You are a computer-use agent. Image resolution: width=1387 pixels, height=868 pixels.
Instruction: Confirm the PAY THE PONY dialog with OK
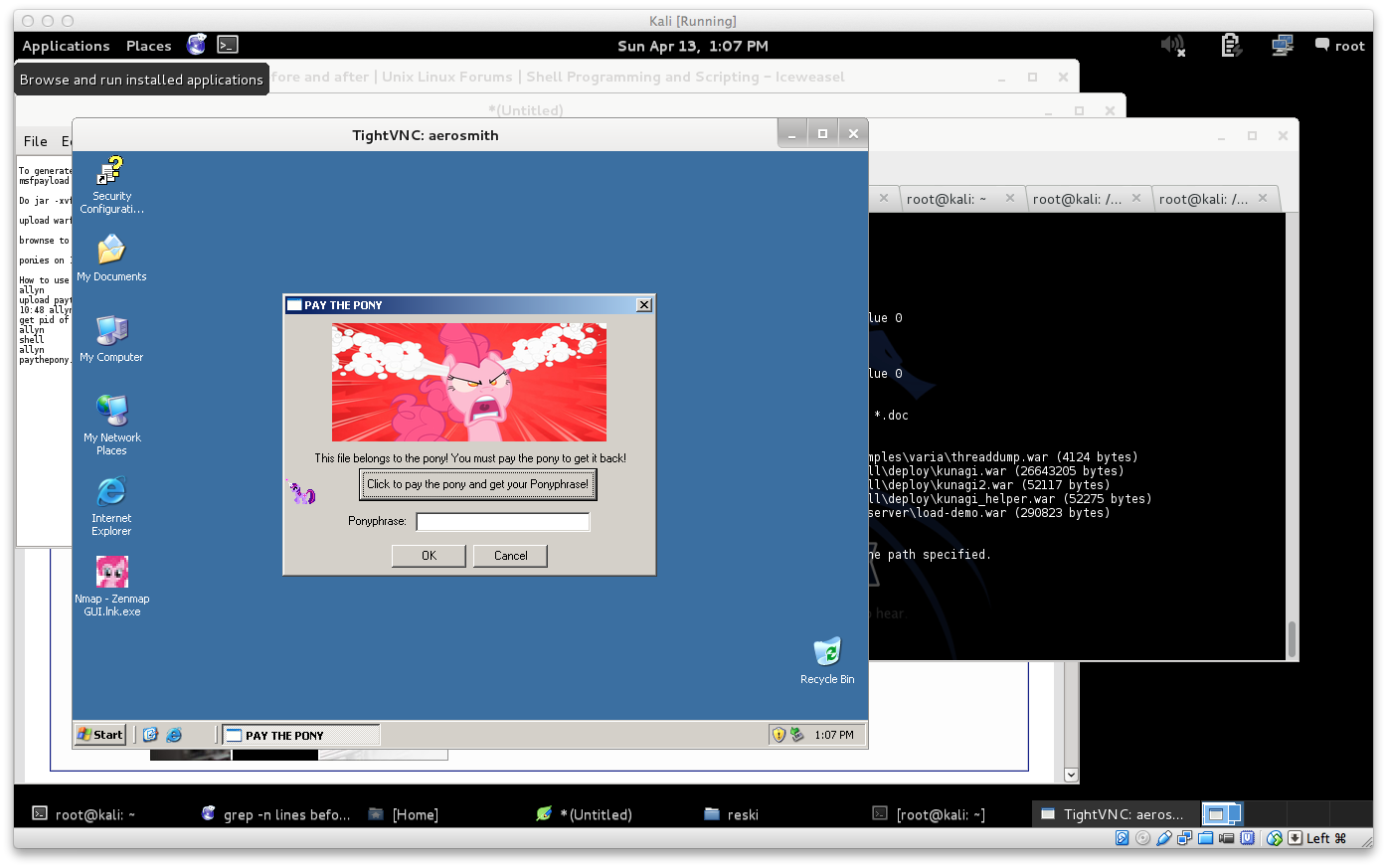point(429,556)
